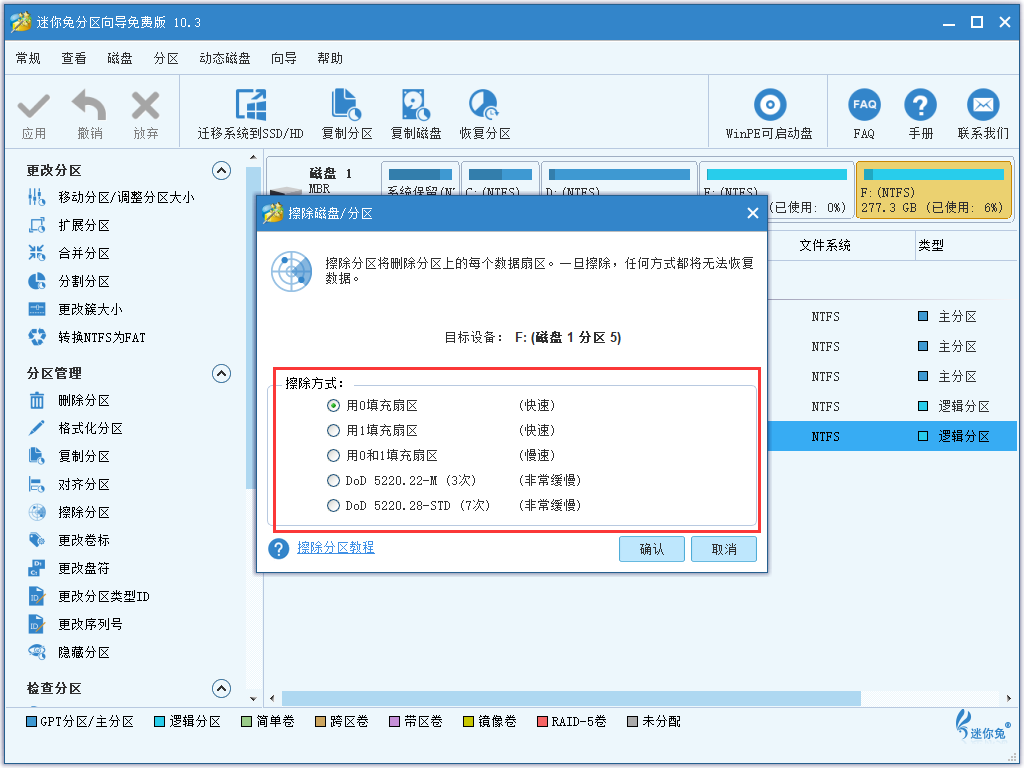Choose 用1填充扇区 wipe method
The image size is (1024, 768).
click(333, 430)
